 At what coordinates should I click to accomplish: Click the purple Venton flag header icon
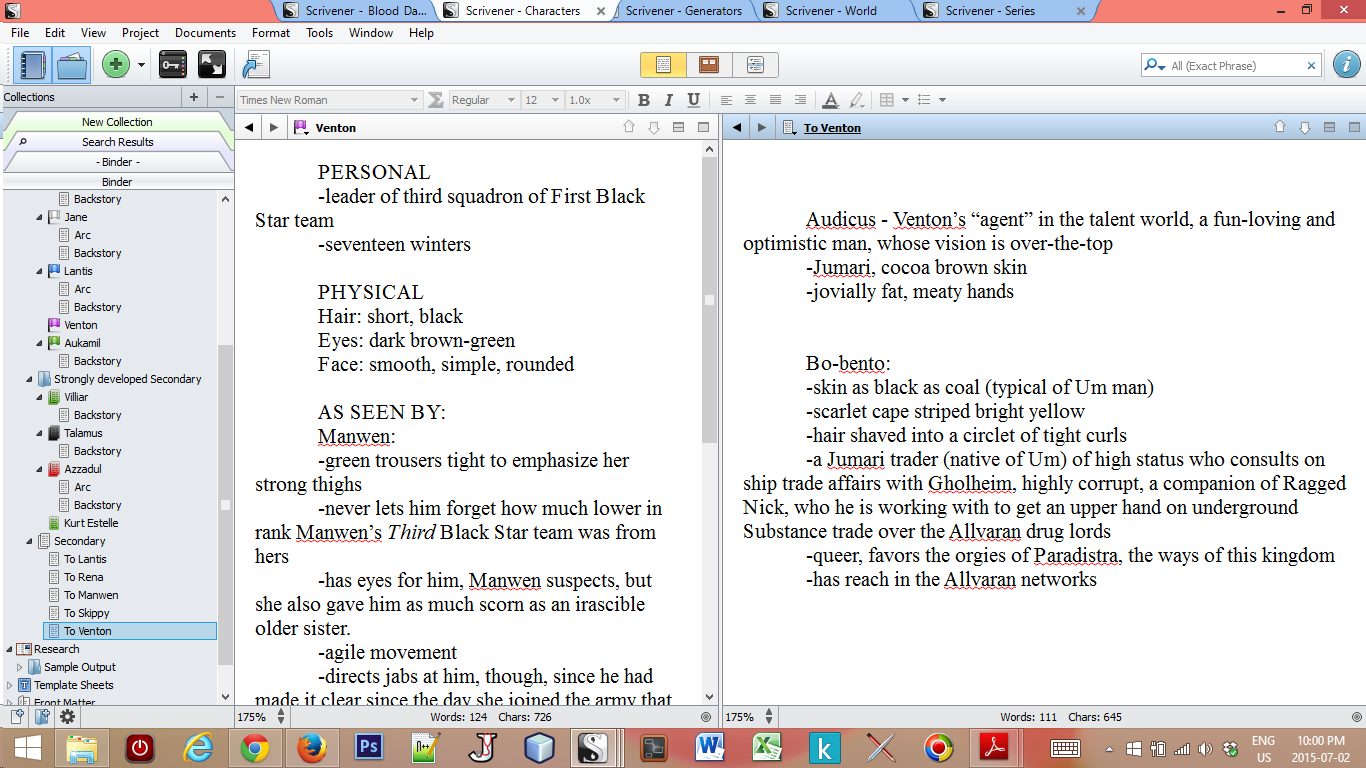point(300,127)
